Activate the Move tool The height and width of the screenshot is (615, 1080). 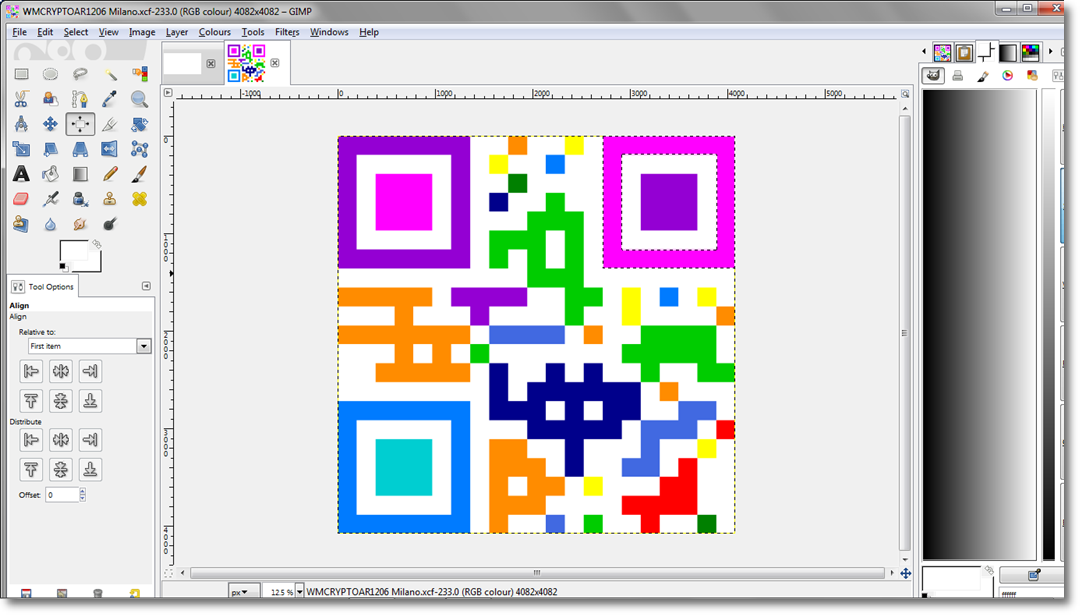(x=50, y=124)
